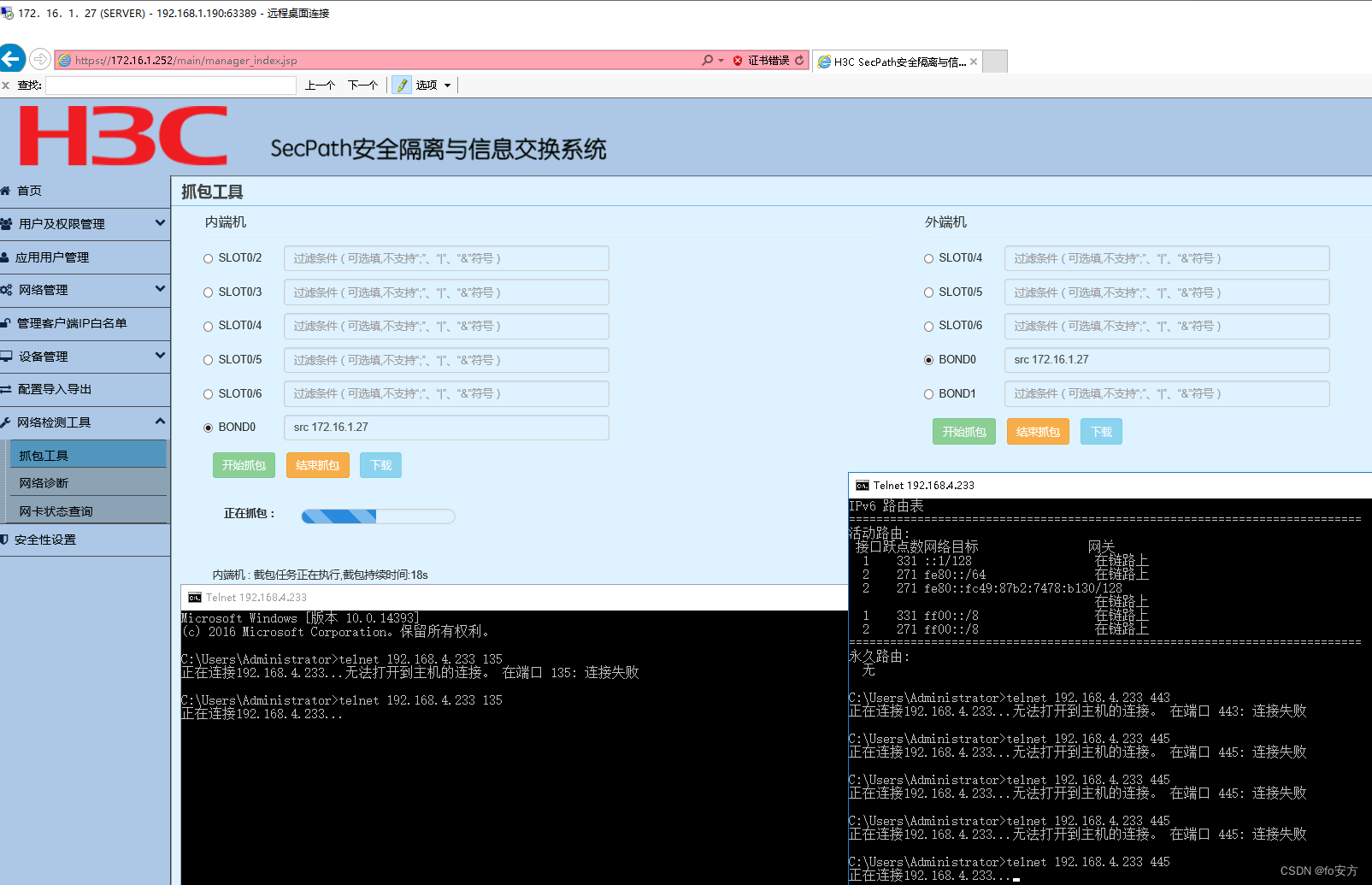Expand 网络管理 chevron
Image resolution: width=1372 pixels, height=885 pixels.
coord(160,289)
